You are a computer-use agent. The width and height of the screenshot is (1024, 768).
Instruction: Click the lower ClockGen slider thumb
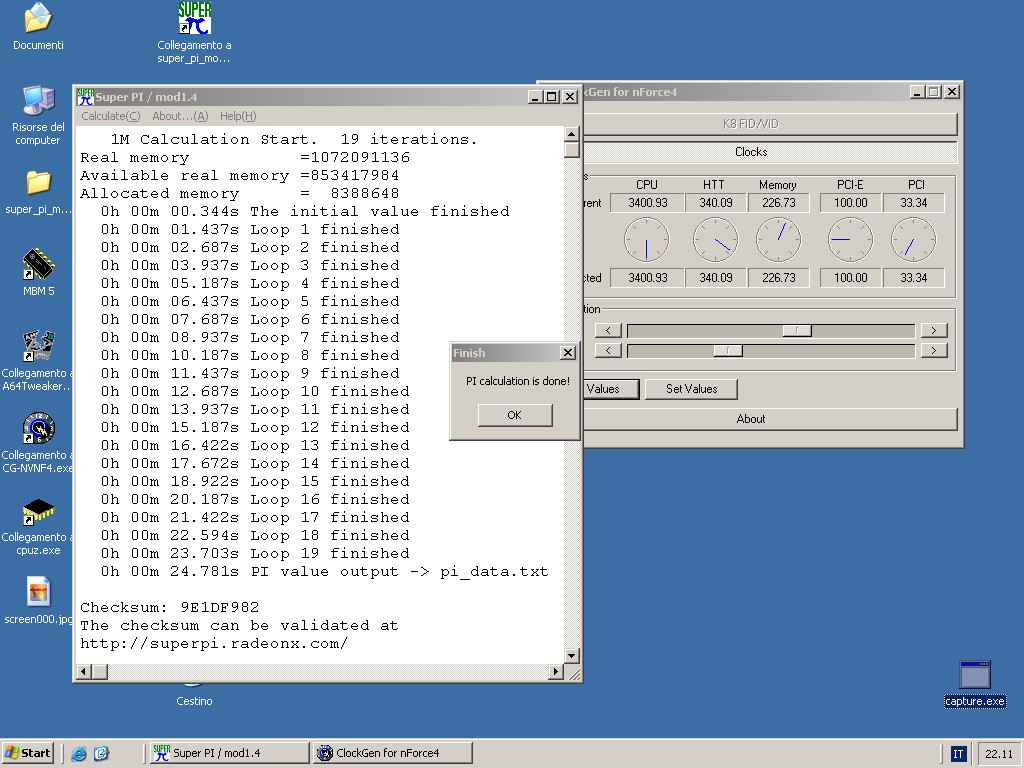[x=728, y=351]
